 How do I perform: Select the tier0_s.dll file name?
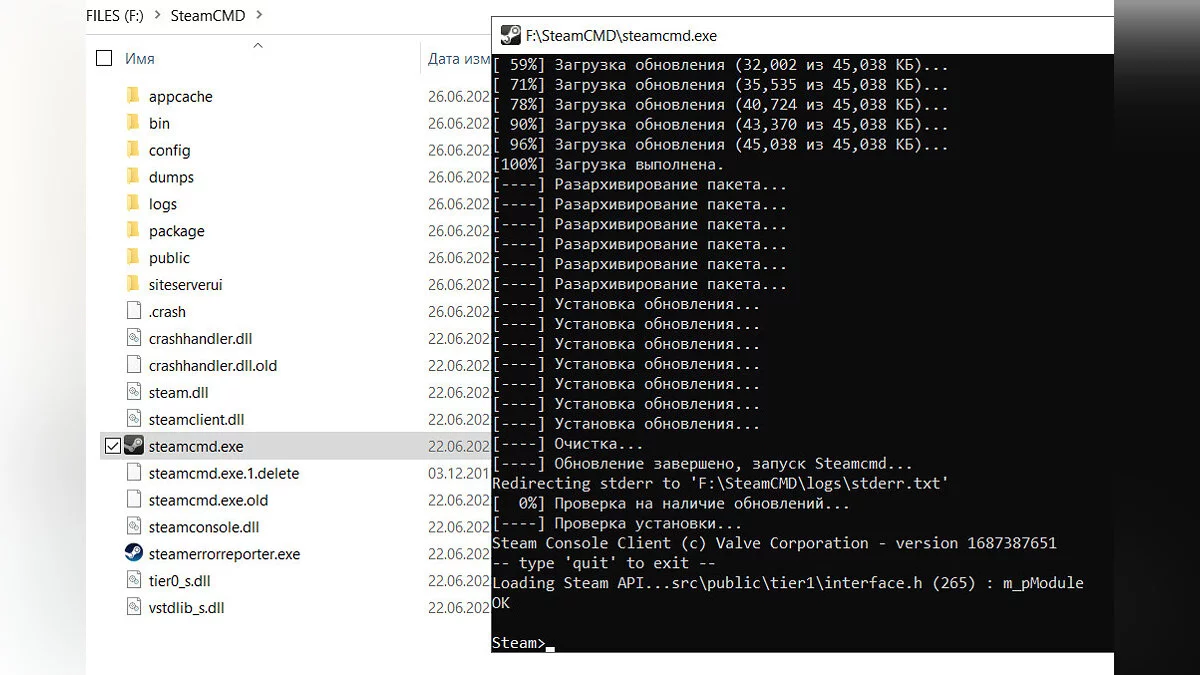[x=179, y=581]
